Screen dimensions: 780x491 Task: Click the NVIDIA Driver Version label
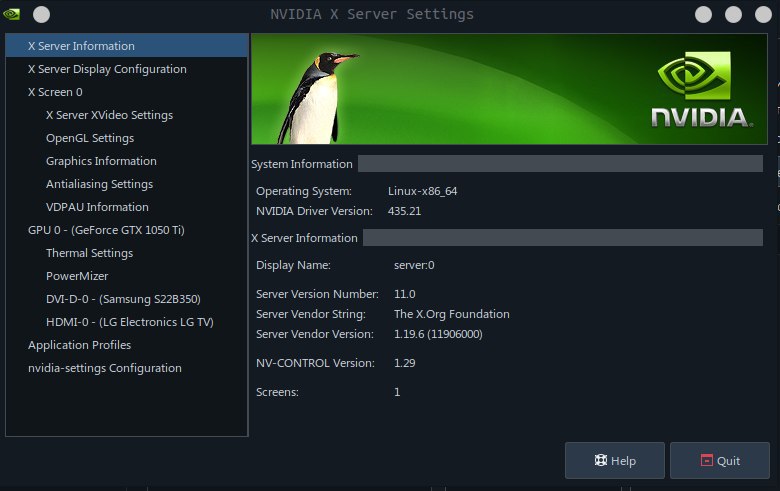(314, 211)
